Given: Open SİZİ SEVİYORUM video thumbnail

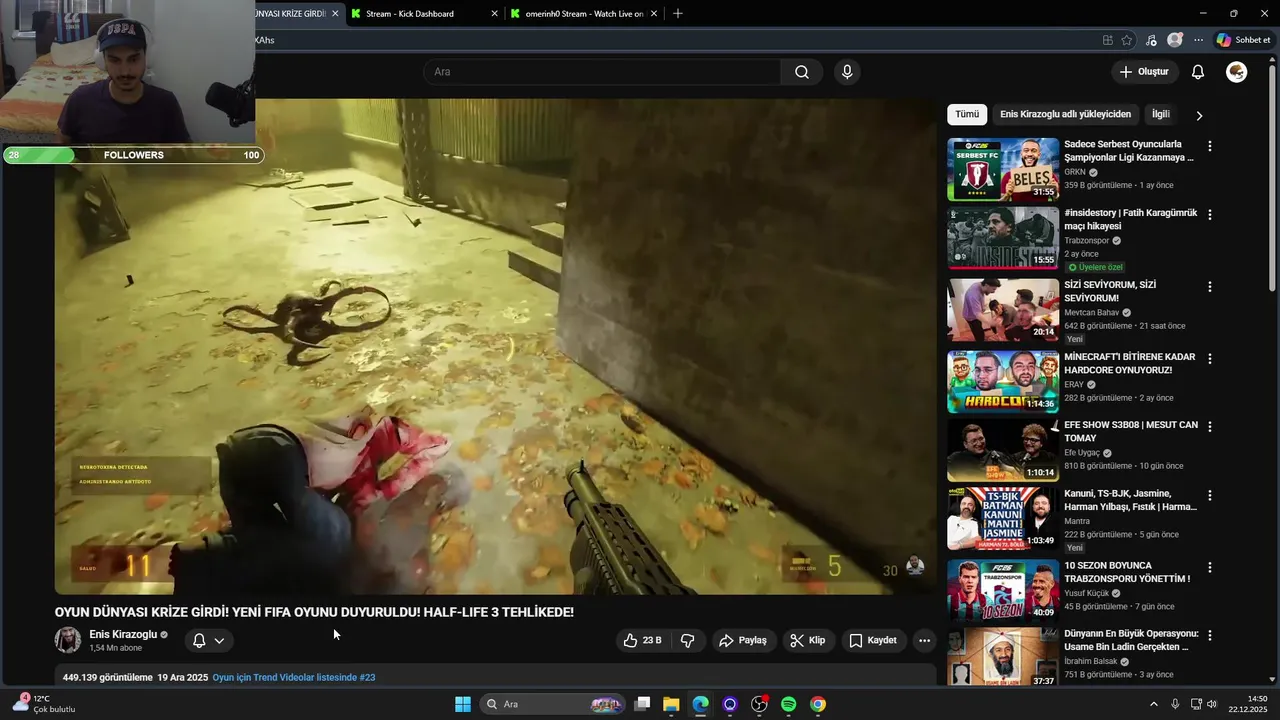Looking at the screenshot, I should [x=1003, y=310].
